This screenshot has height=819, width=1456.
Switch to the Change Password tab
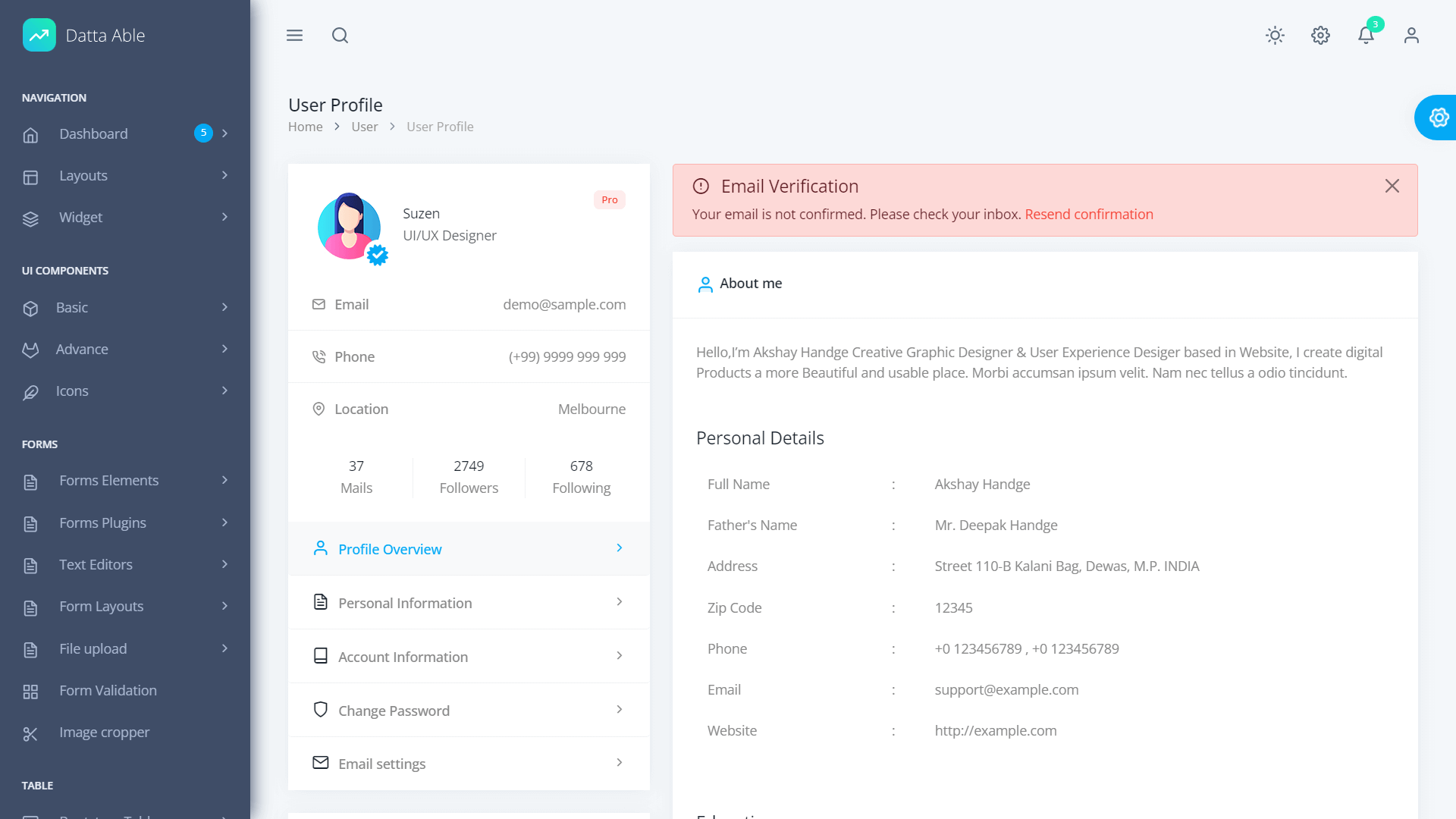point(468,711)
